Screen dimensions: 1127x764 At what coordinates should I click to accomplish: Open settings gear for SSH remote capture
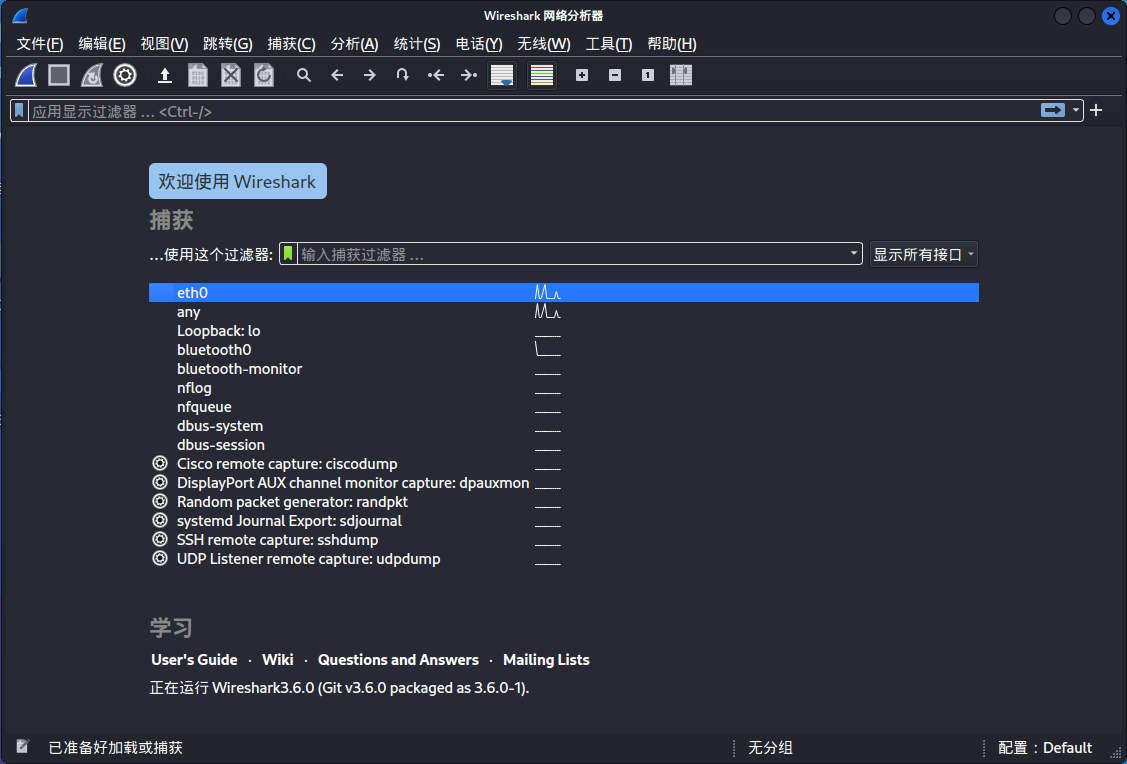pos(160,540)
